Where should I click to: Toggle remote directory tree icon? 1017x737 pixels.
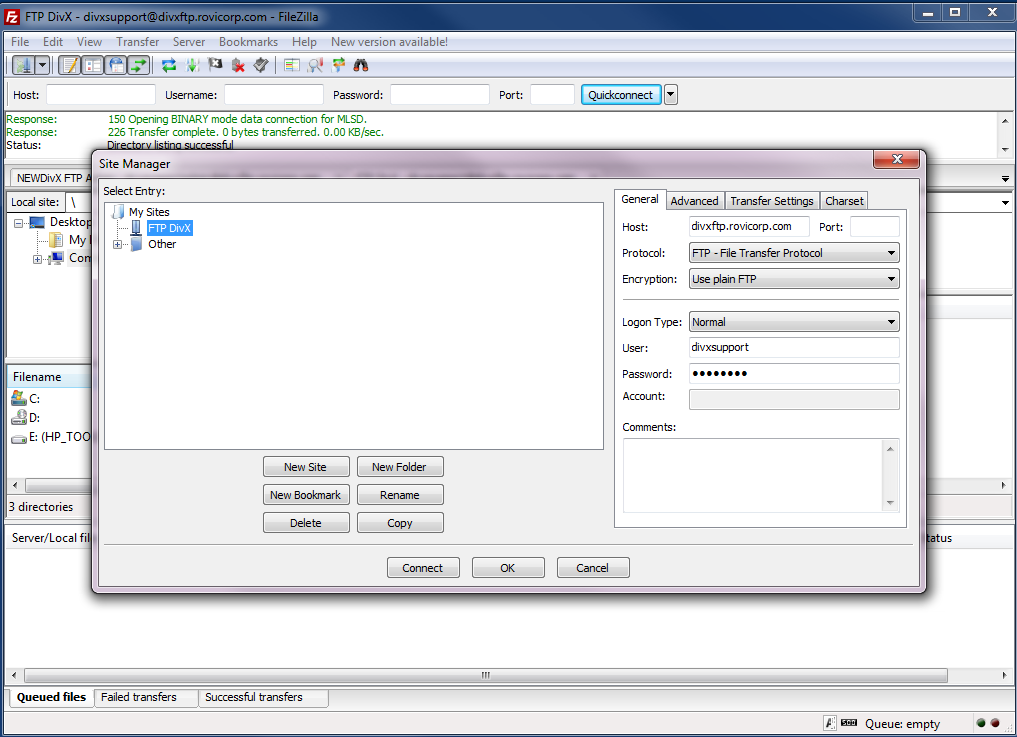click(116, 65)
